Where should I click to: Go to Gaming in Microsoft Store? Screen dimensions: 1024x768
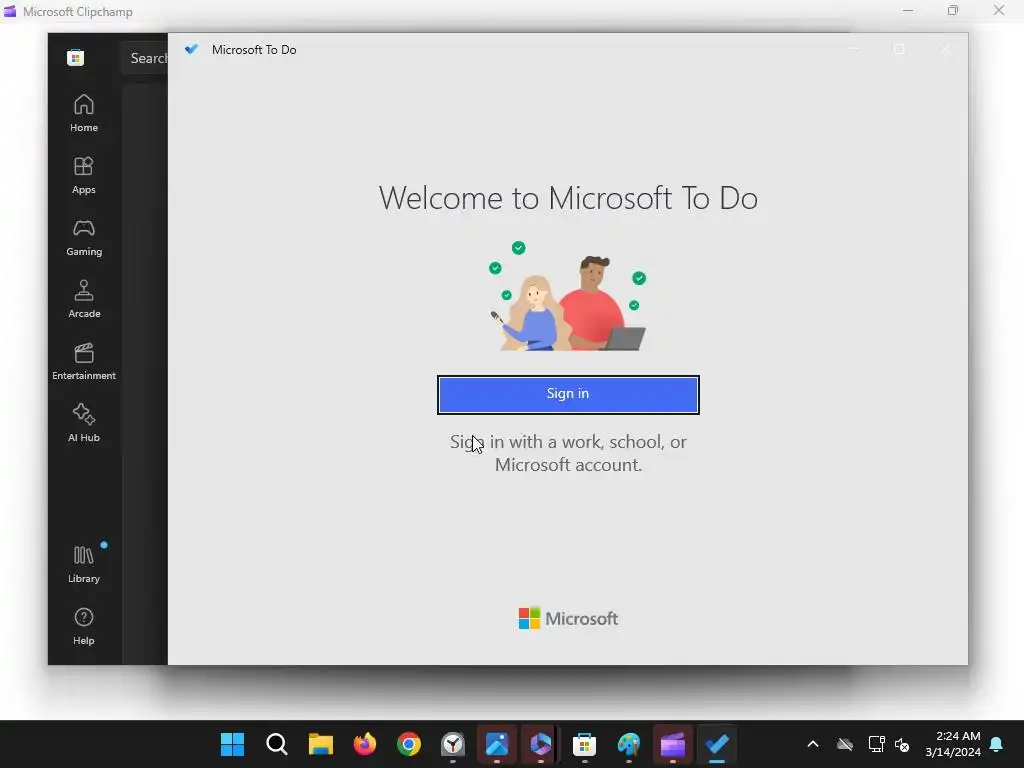click(84, 237)
